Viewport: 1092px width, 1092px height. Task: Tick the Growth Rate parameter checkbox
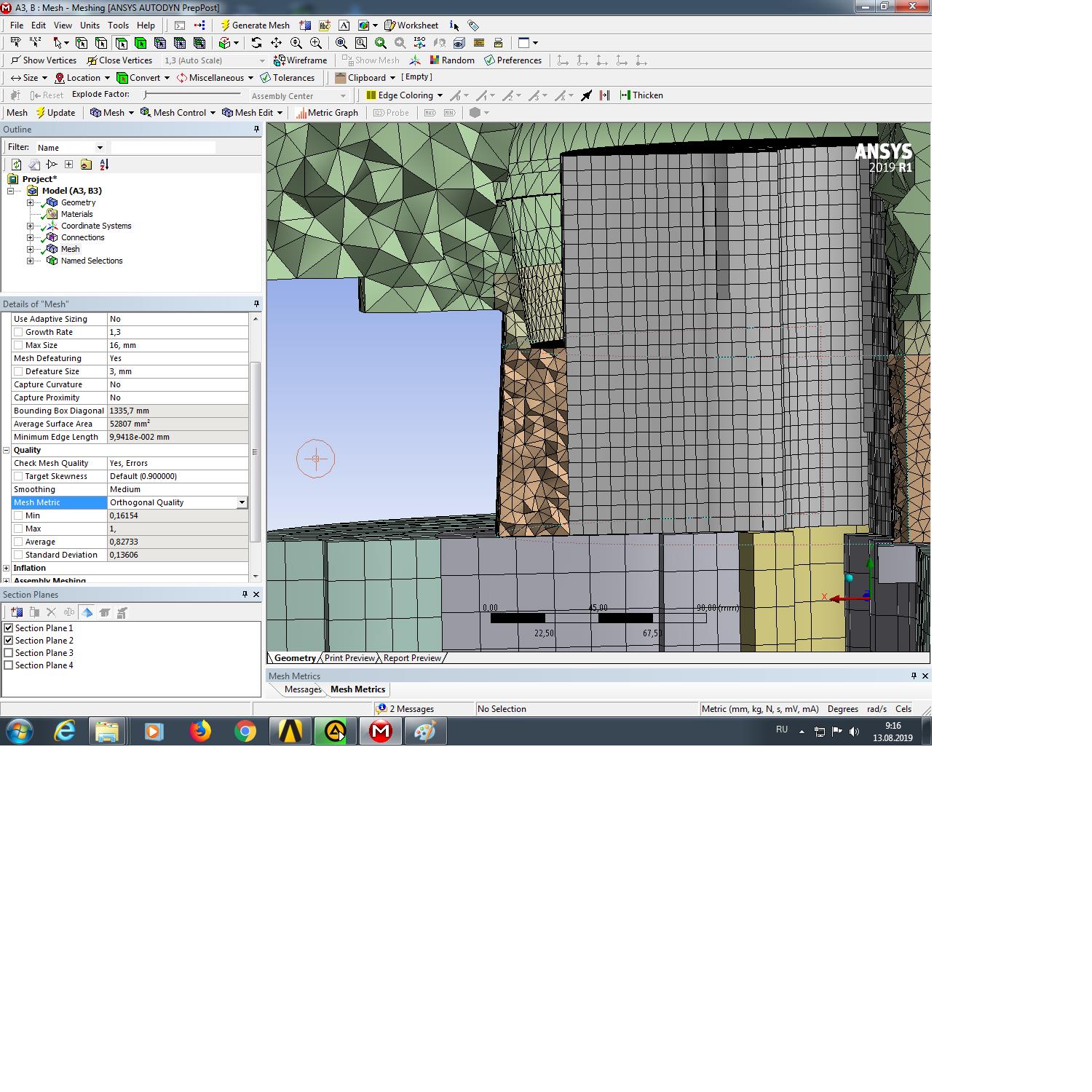click(18, 332)
